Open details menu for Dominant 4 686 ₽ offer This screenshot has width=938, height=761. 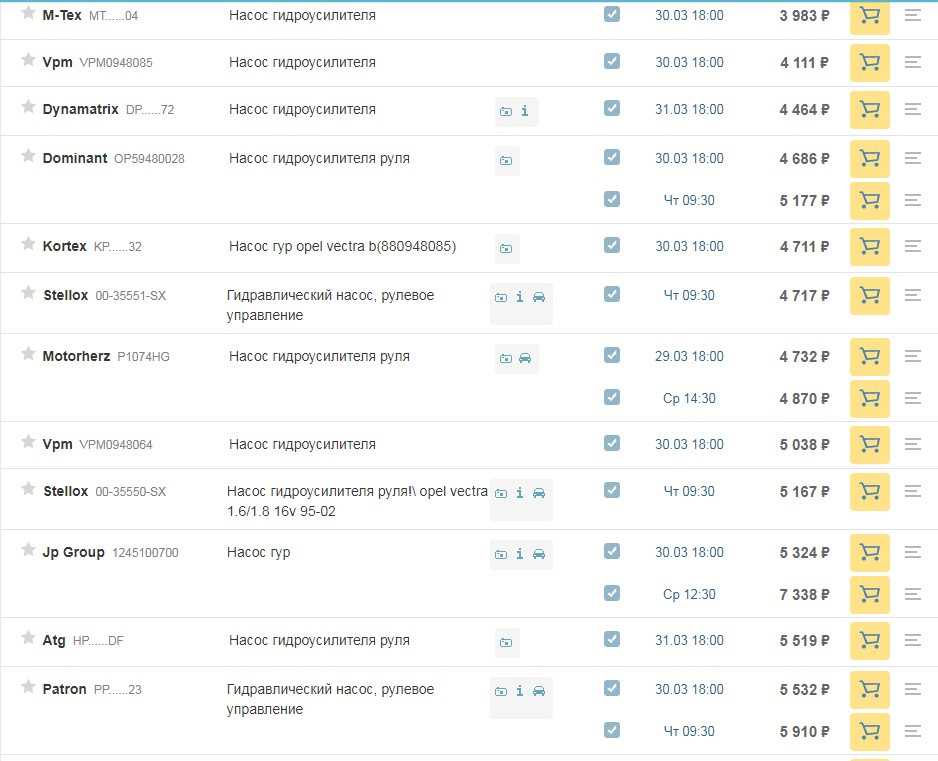coord(913,159)
